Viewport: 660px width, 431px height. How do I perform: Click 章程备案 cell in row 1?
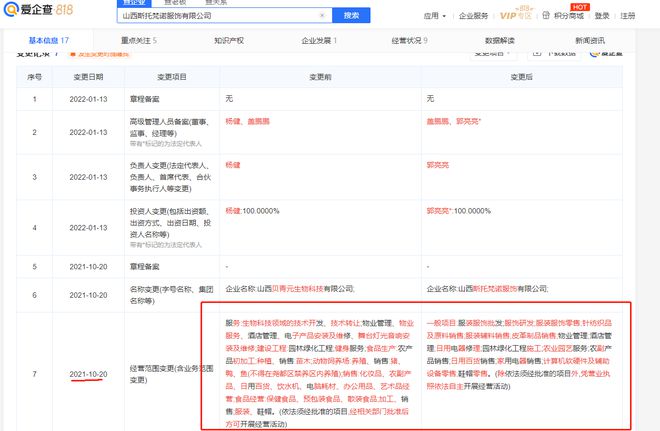point(144,99)
